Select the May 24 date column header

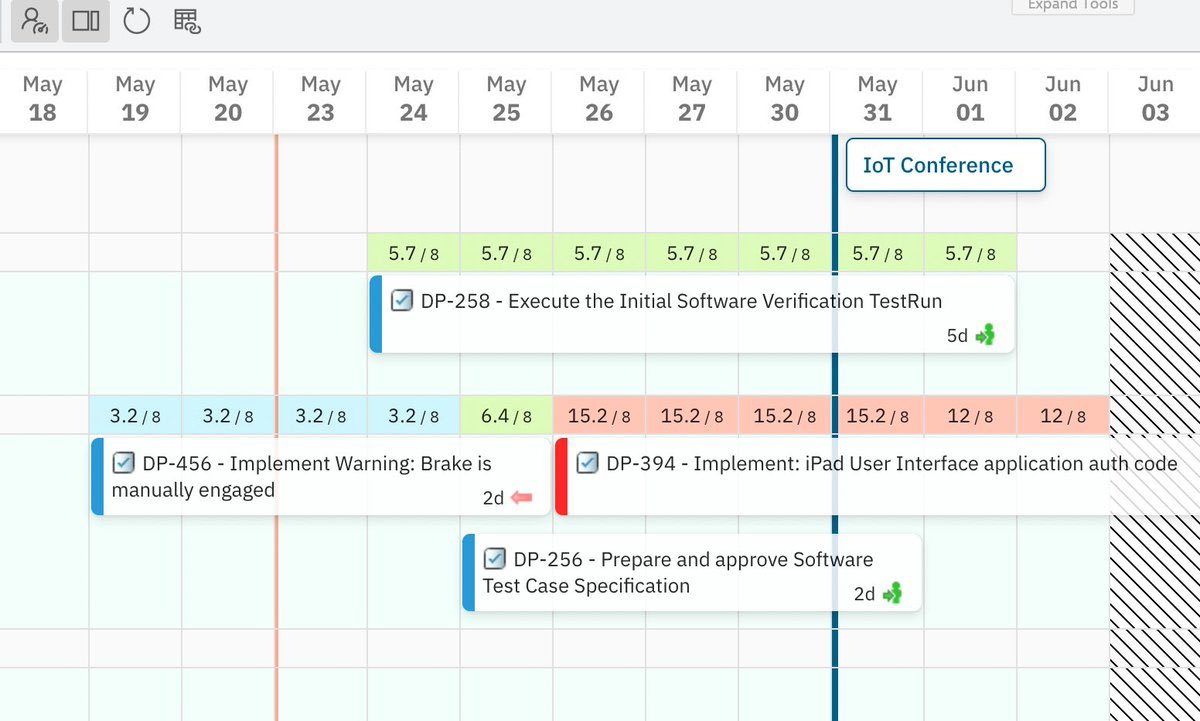pyautogui.click(x=414, y=99)
